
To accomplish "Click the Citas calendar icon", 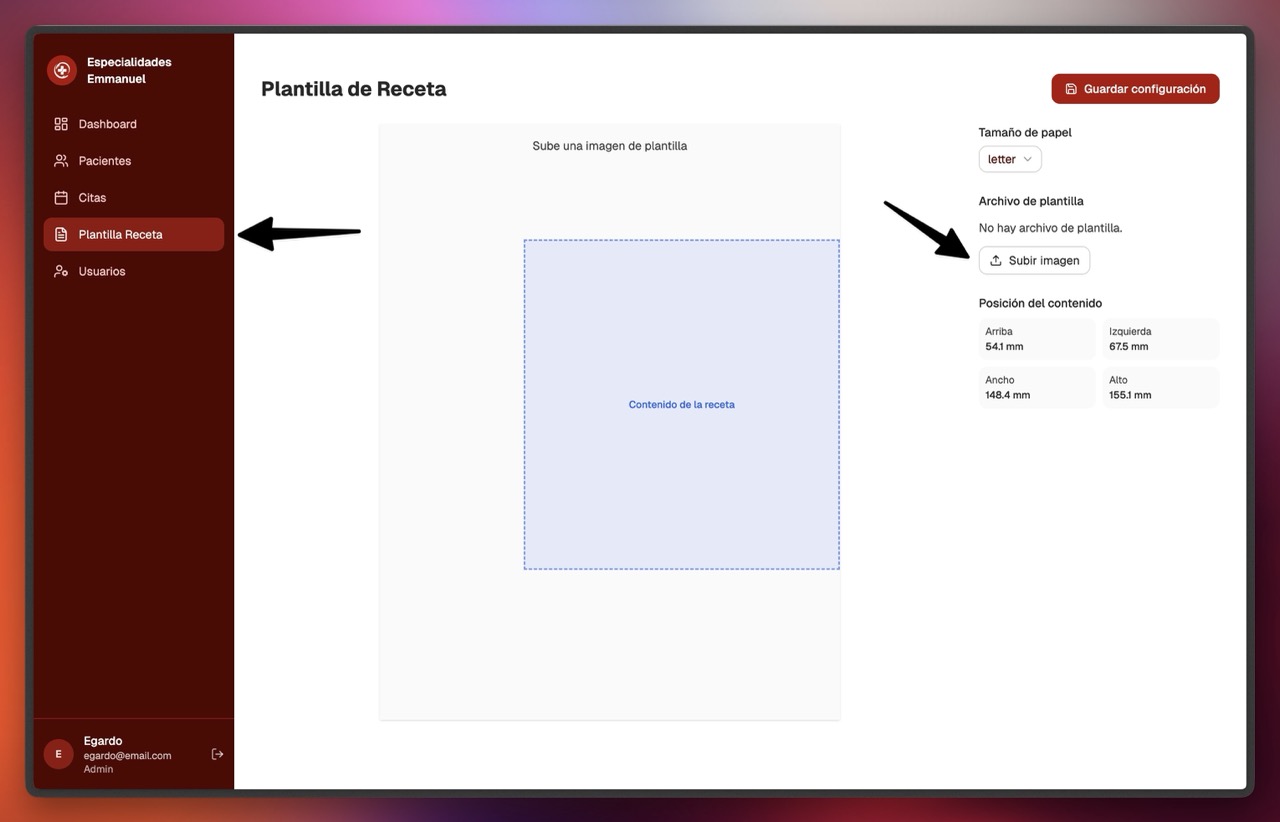I will click(61, 198).
